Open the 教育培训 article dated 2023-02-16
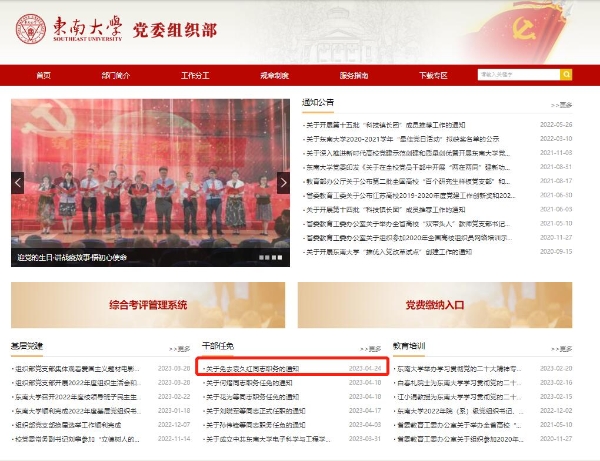The width and height of the screenshot is (600, 461). (459, 383)
